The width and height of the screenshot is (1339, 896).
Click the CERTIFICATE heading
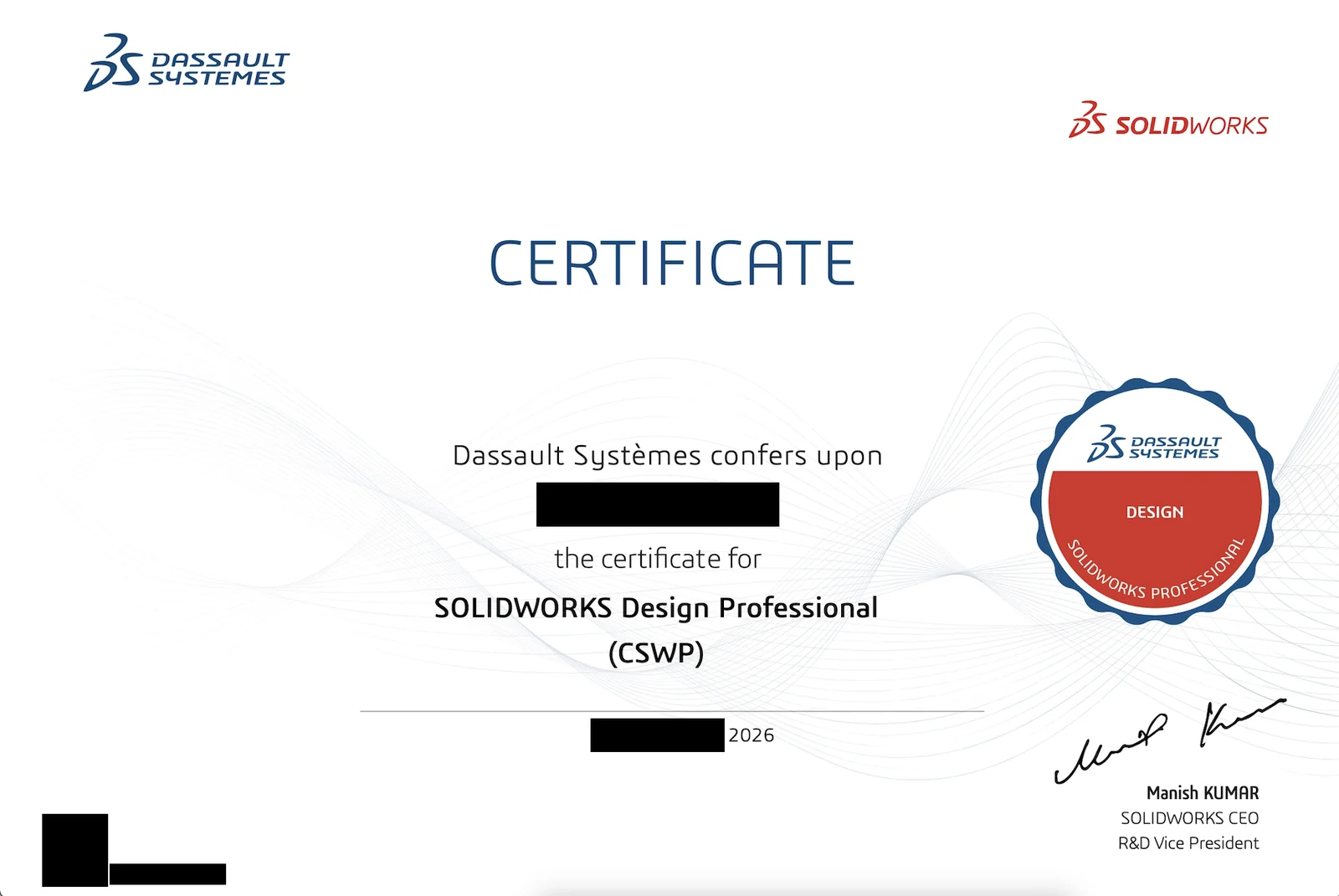pos(672,264)
